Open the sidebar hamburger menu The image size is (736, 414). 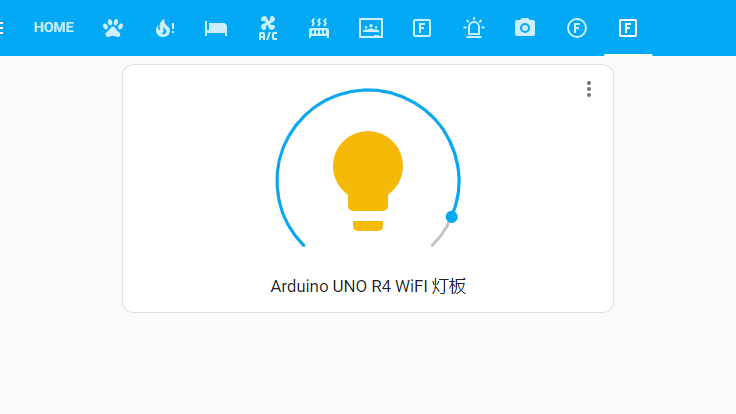click(x=1, y=28)
